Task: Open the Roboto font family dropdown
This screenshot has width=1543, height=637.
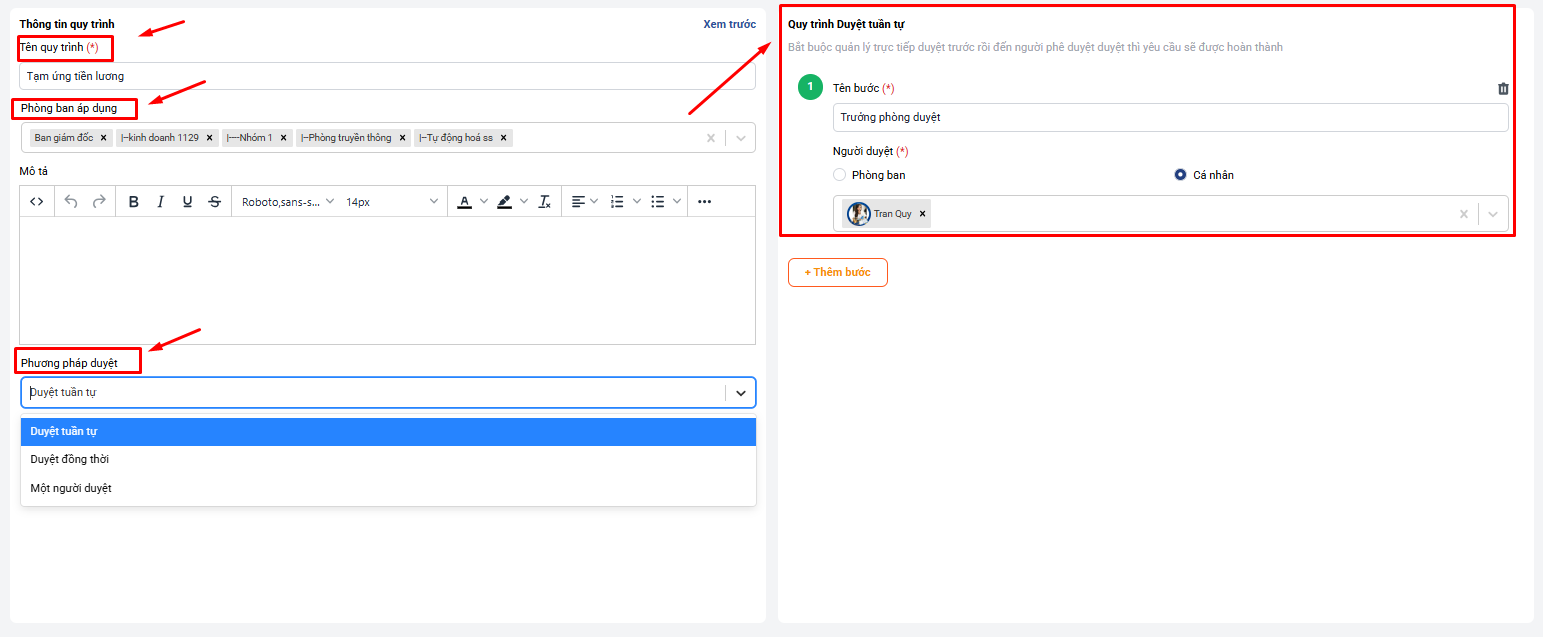Action: point(288,202)
